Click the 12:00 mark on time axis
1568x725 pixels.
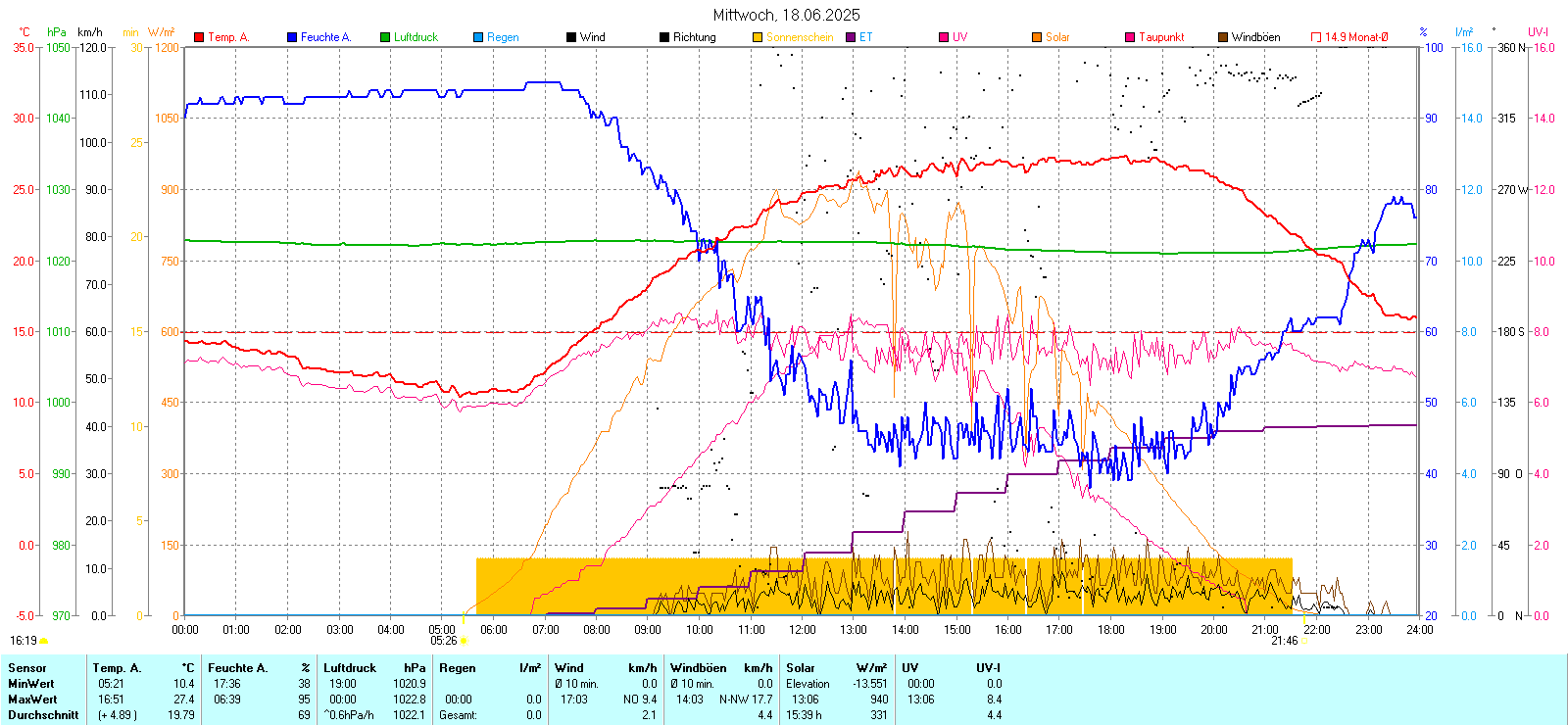click(803, 630)
